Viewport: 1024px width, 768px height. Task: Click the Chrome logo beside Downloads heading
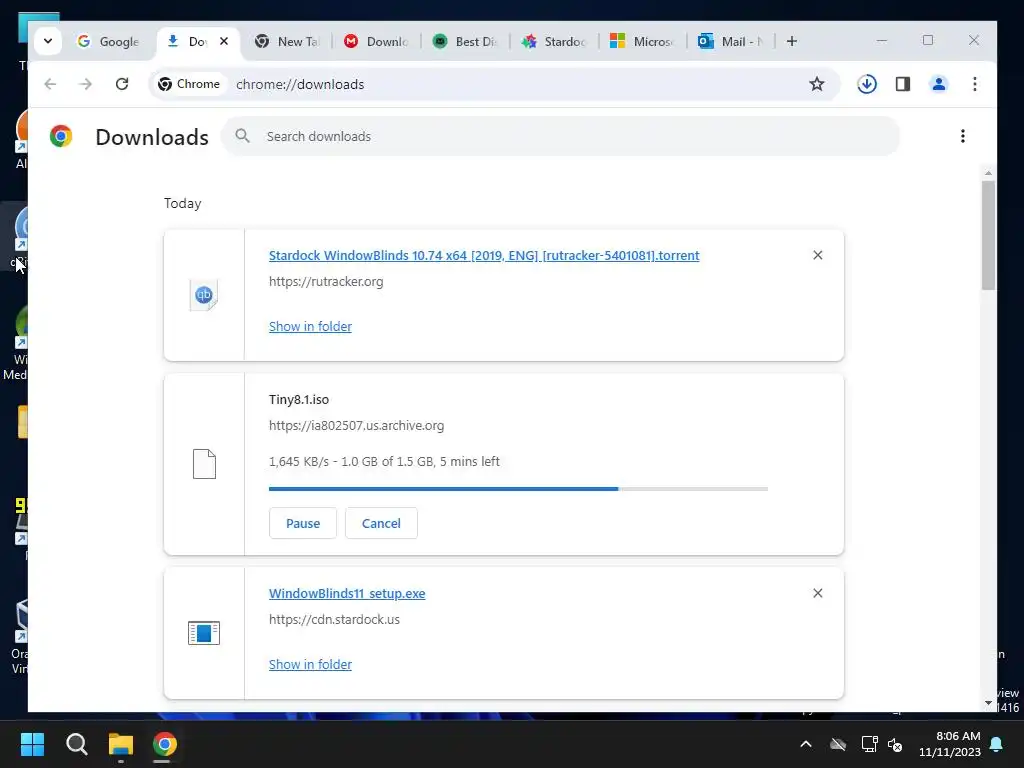coord(61,136)
